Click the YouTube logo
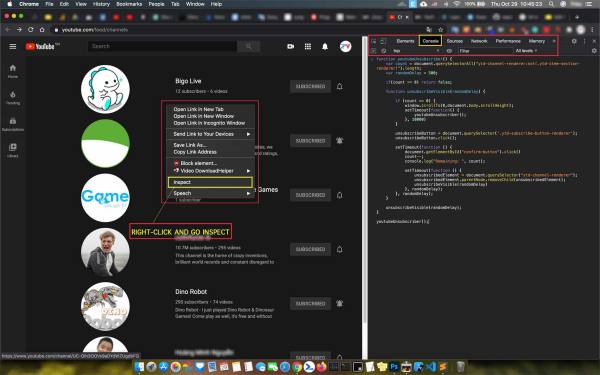 click(40, 46)
